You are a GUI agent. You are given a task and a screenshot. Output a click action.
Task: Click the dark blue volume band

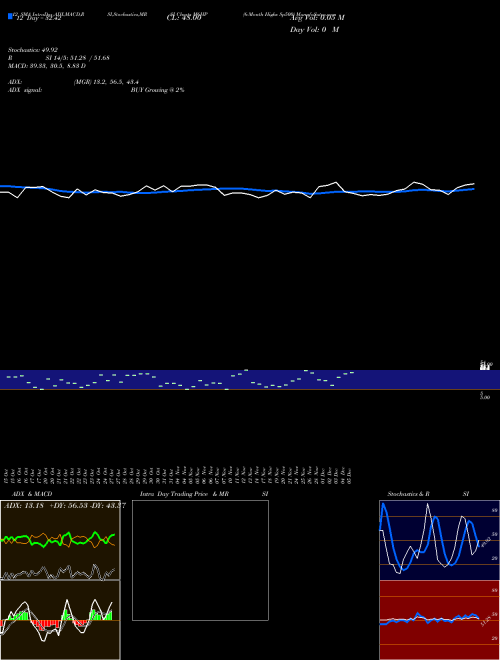pos(250,380)
